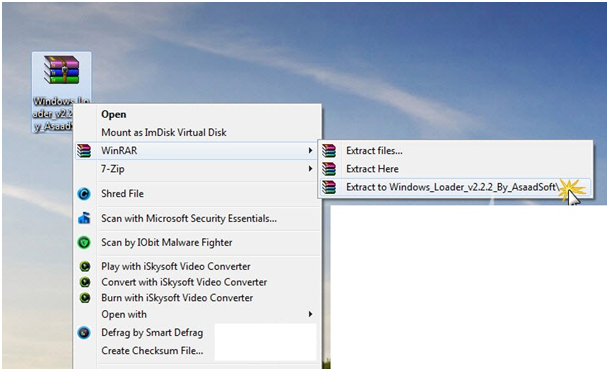This screenshot has width=609, height=371.
Task: Select Scan by IObit Malware Fighter
Action: pyautogui.click(x=167, y=242)
